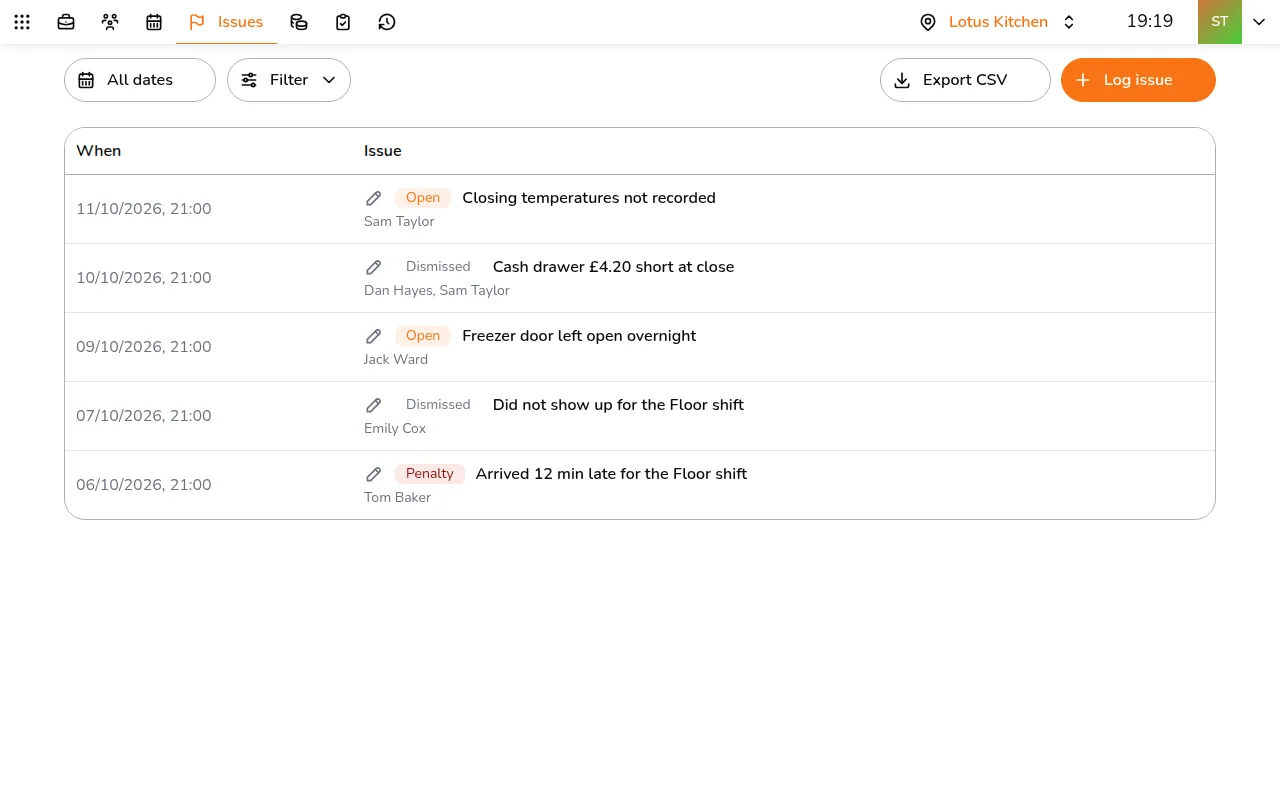Open the briefcase section in top navigation
The width and height of the screenshot is (1280, 800).
(66, 22)
